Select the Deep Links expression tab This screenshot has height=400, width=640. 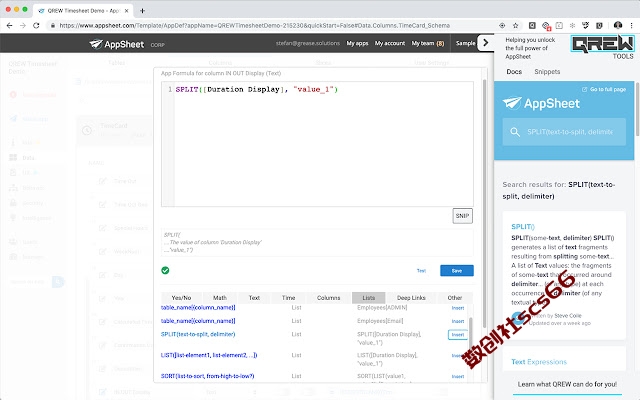click(x=411, y=298)
